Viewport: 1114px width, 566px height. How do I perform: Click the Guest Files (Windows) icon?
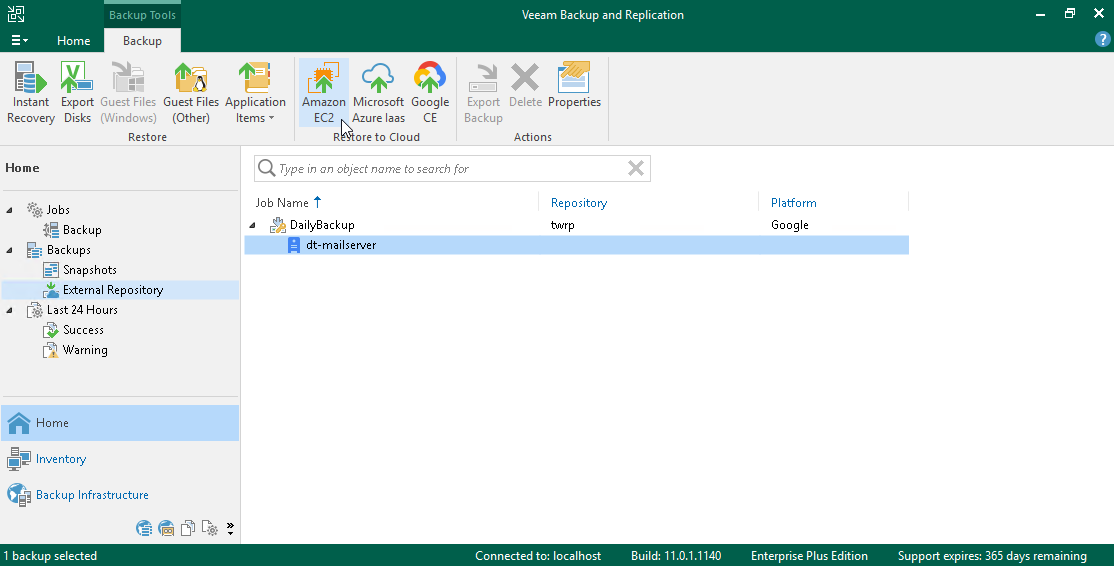tap(128, 93)
